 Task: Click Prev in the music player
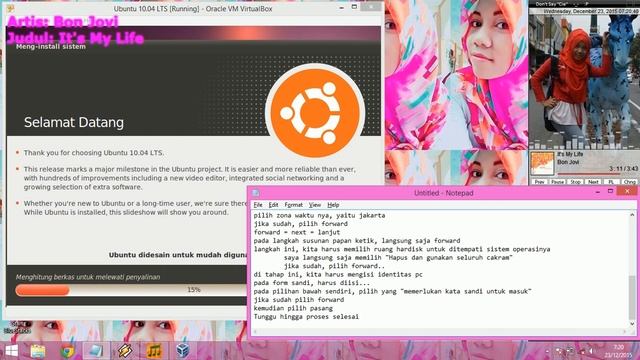point(540,182)
